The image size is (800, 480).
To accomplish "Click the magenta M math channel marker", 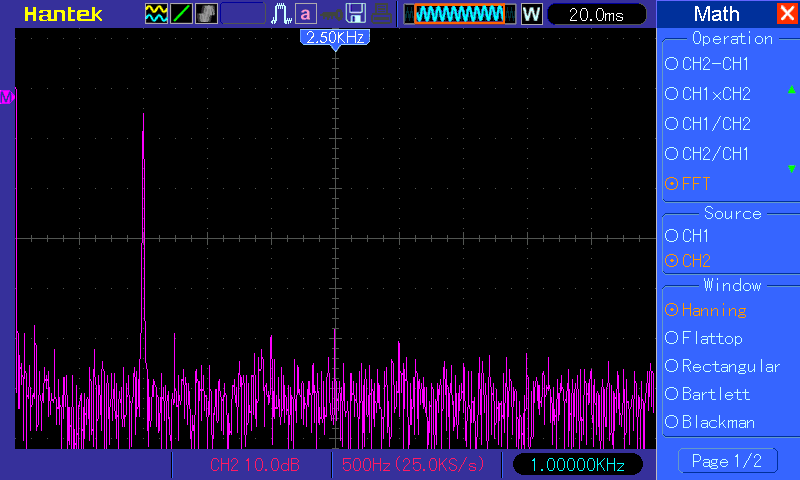I will pos(7,96).
